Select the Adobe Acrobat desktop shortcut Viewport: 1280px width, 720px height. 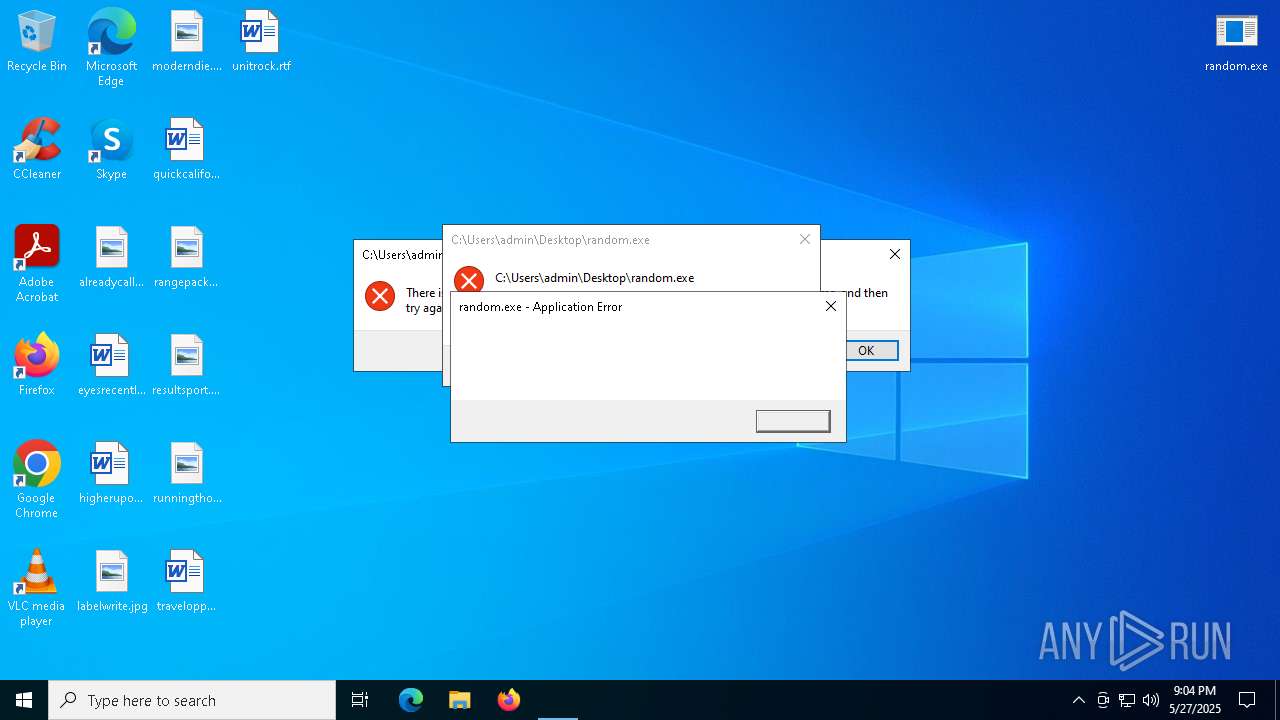pyautogui.click(x=37, y=264)
